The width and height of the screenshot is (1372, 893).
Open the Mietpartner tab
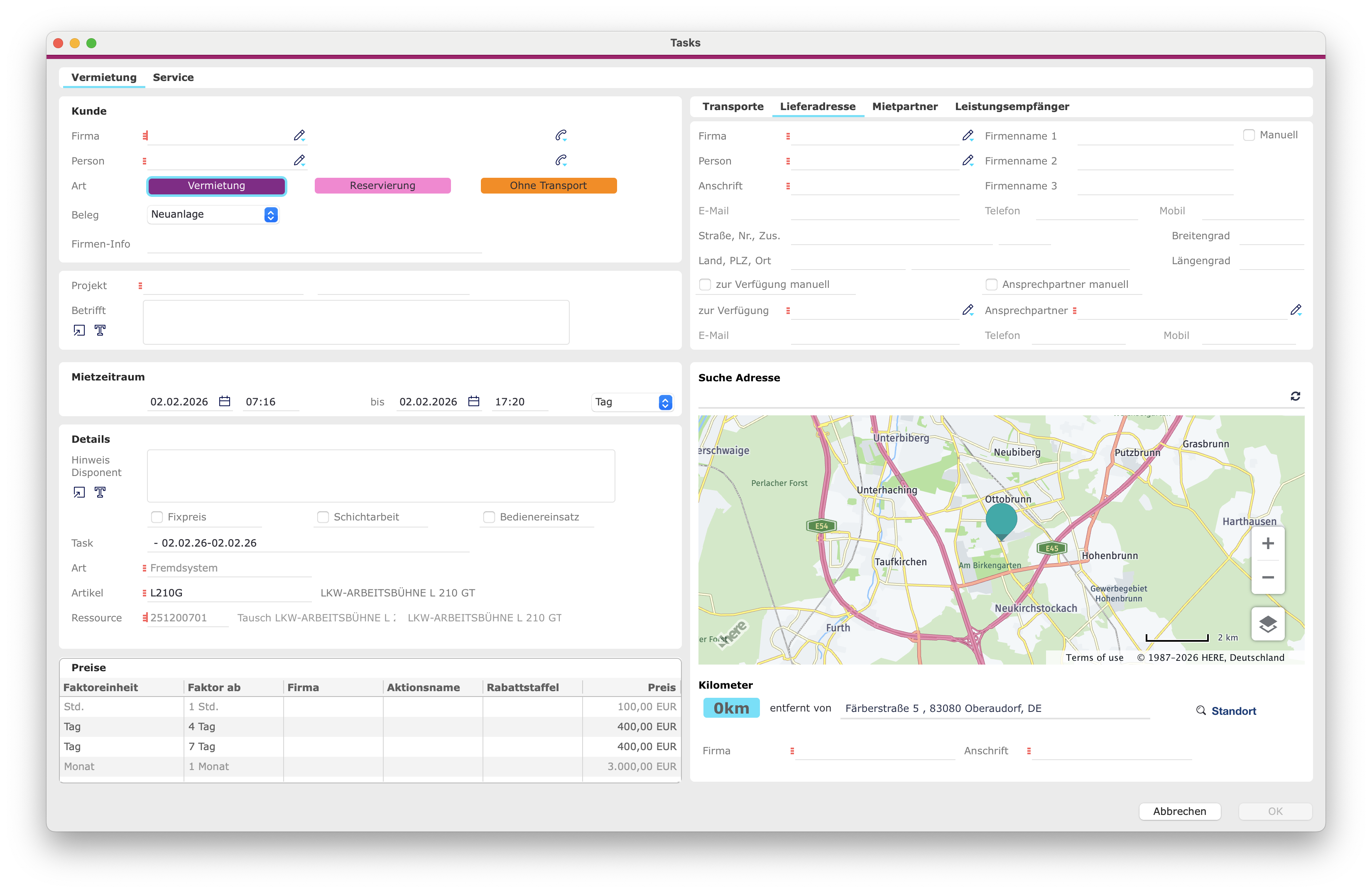904,107
